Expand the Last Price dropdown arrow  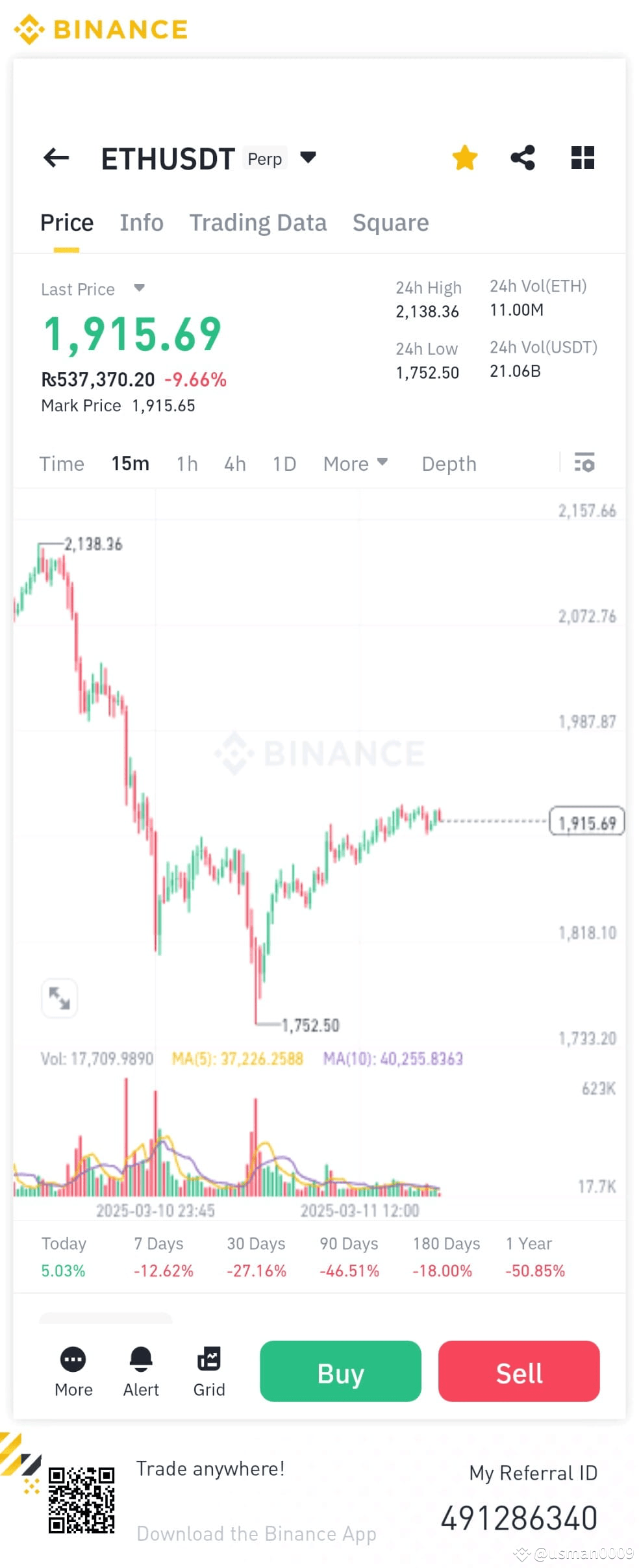(x=140, y=288)
